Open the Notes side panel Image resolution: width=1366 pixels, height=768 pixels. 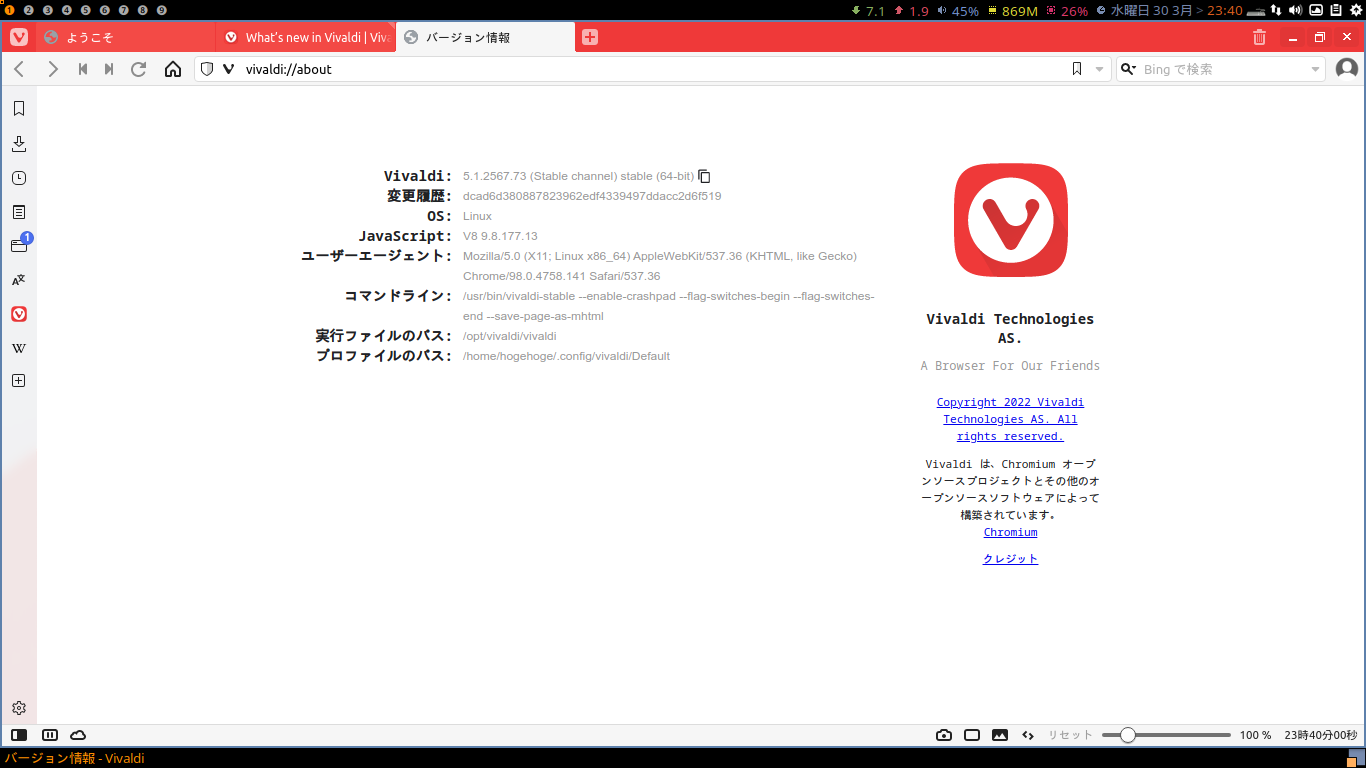[x=19, y=212]
